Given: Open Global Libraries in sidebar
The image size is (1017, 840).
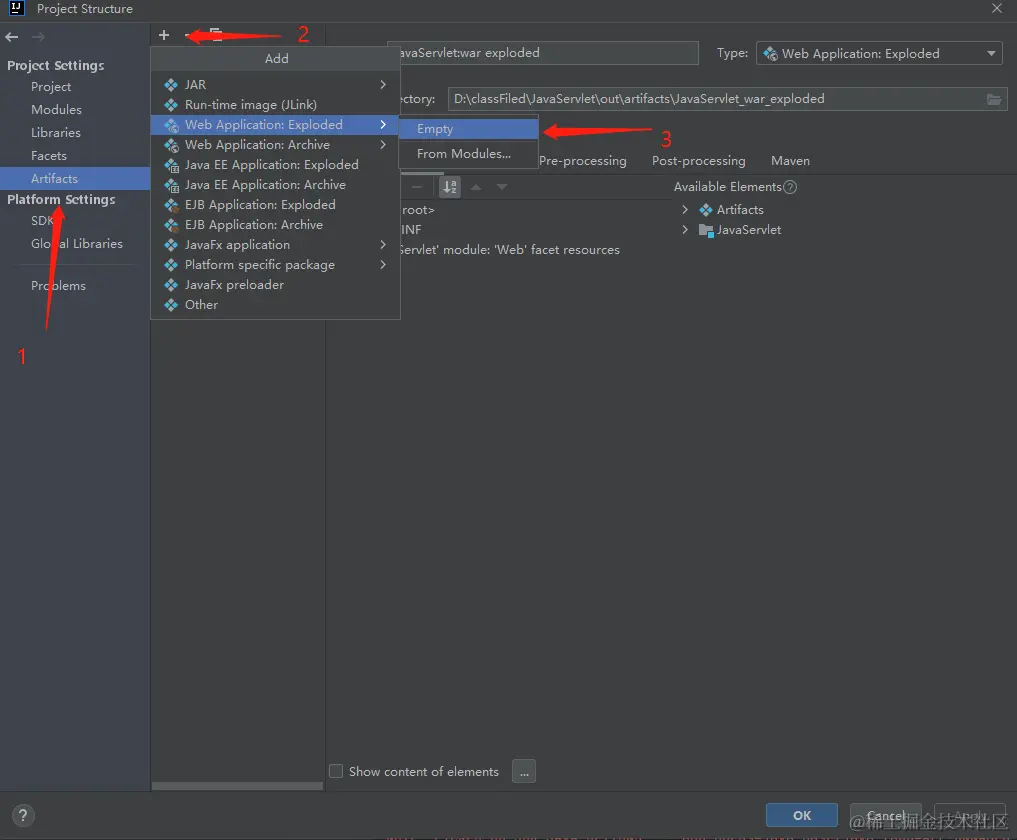Looking at the screenshot, I should [77, 244].
